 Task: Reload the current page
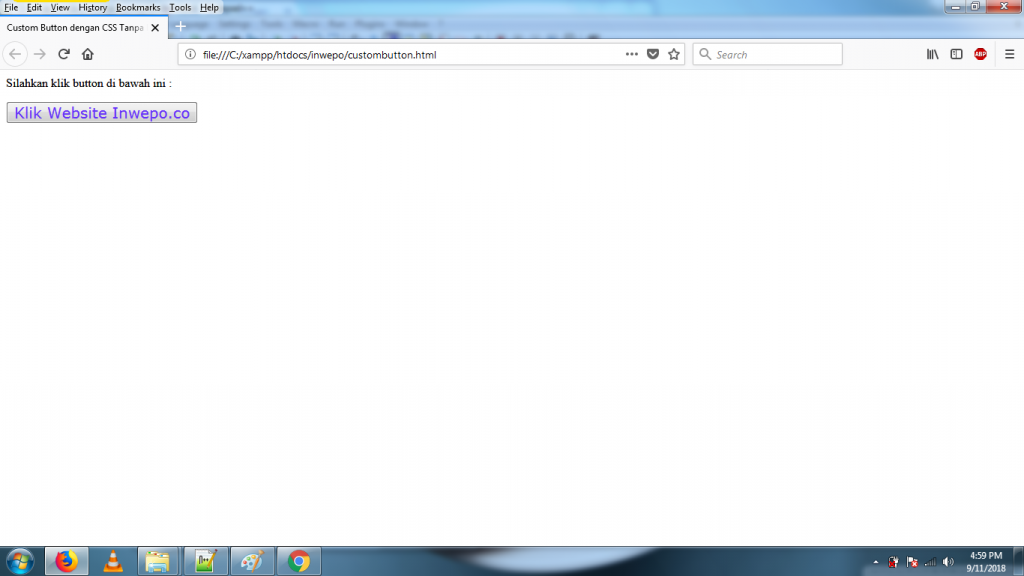pos(64,54)
